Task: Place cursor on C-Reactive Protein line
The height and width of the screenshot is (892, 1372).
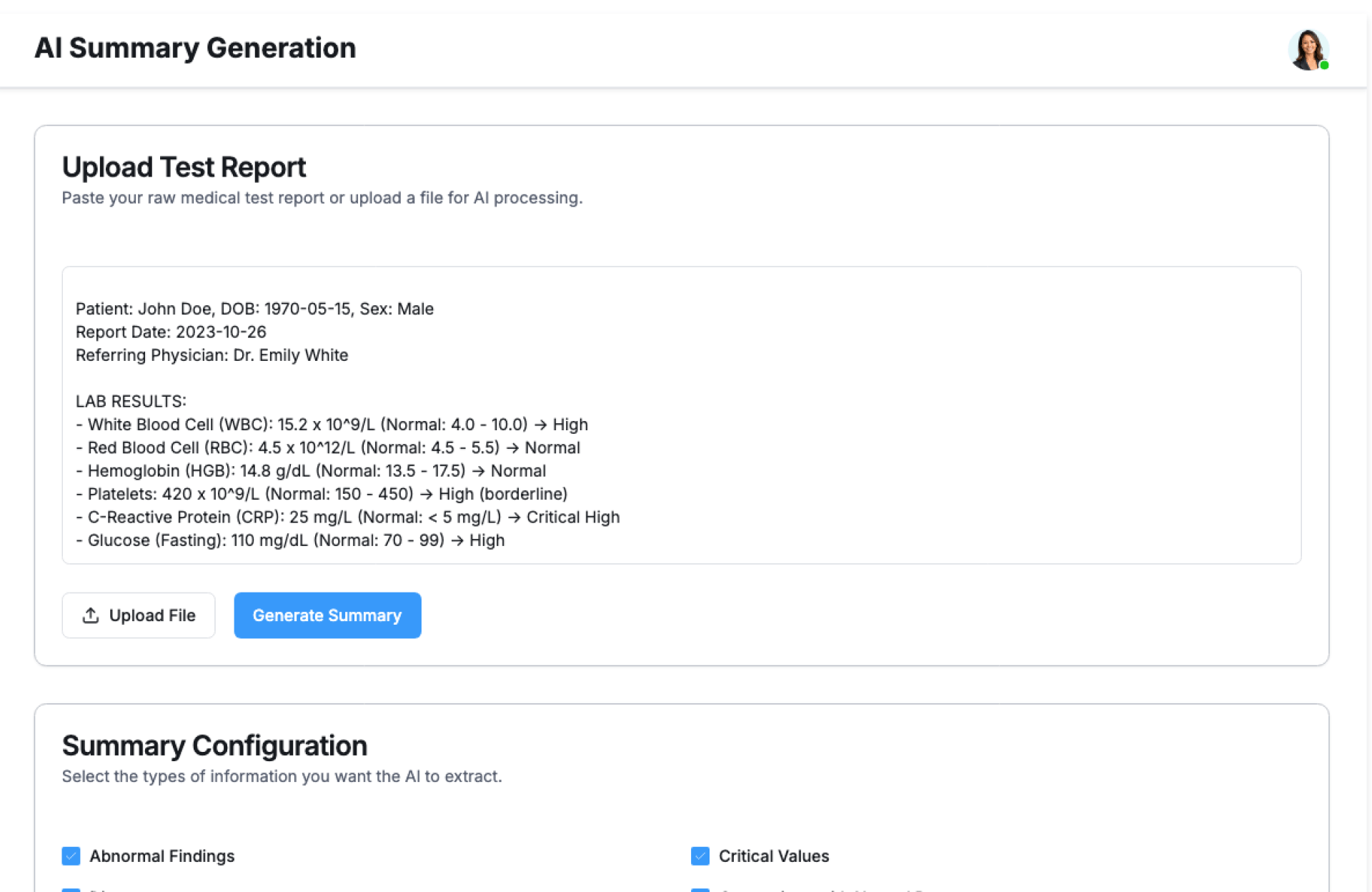Action: point(347,517)
